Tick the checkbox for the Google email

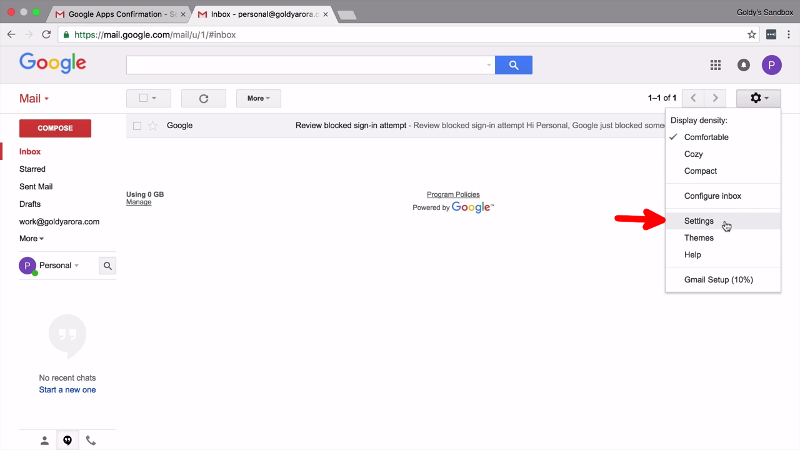click(x=137, y=126)
